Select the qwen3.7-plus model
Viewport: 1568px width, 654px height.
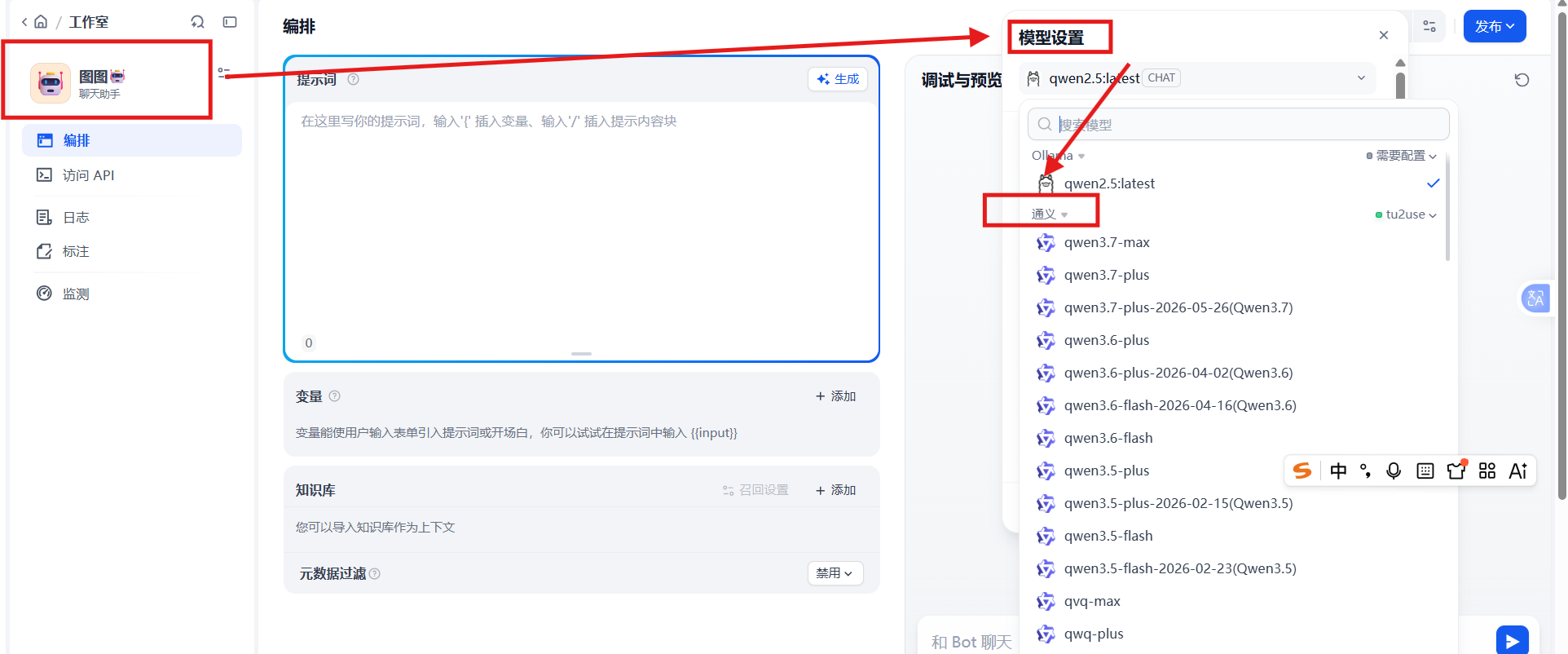tap(1237, 275)
